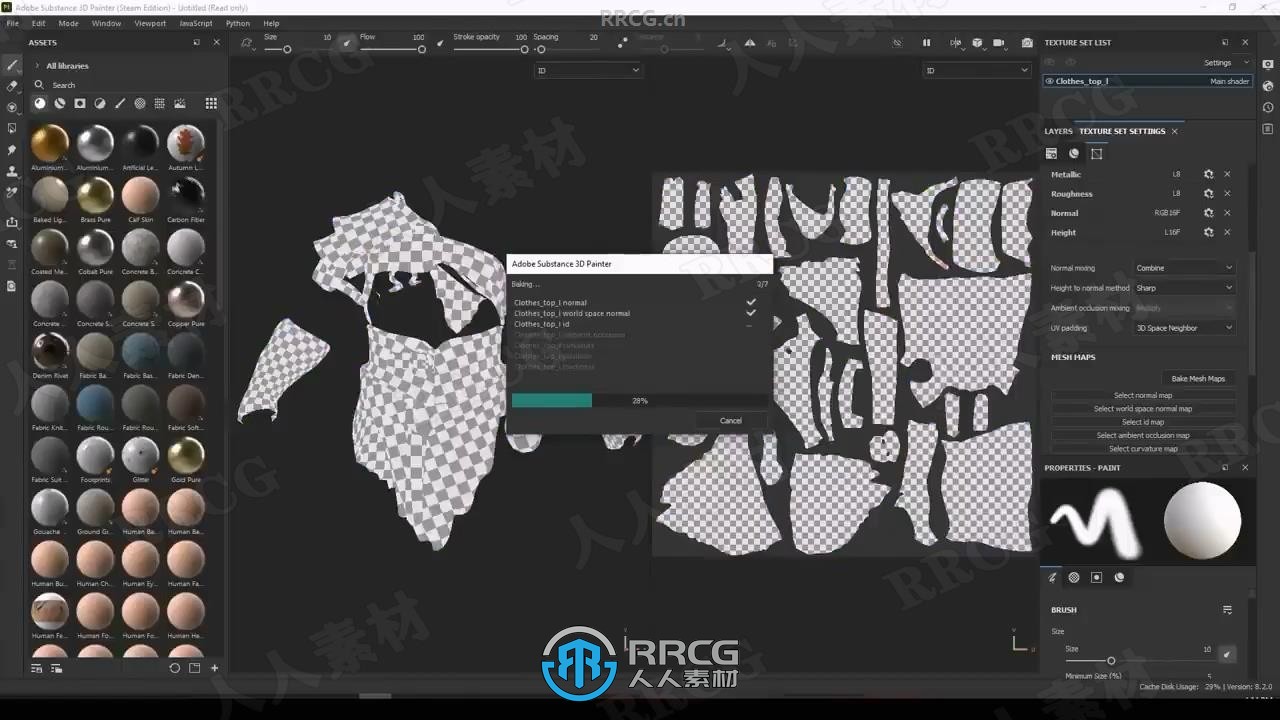Click Select normal map
This screenshot has width=1280, height=720.
point(1143,395)
